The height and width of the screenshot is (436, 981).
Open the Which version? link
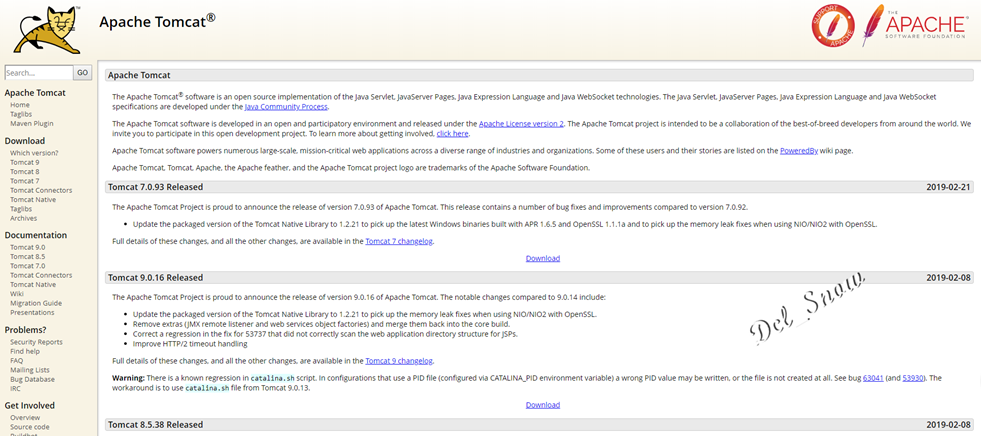(34, 153)
